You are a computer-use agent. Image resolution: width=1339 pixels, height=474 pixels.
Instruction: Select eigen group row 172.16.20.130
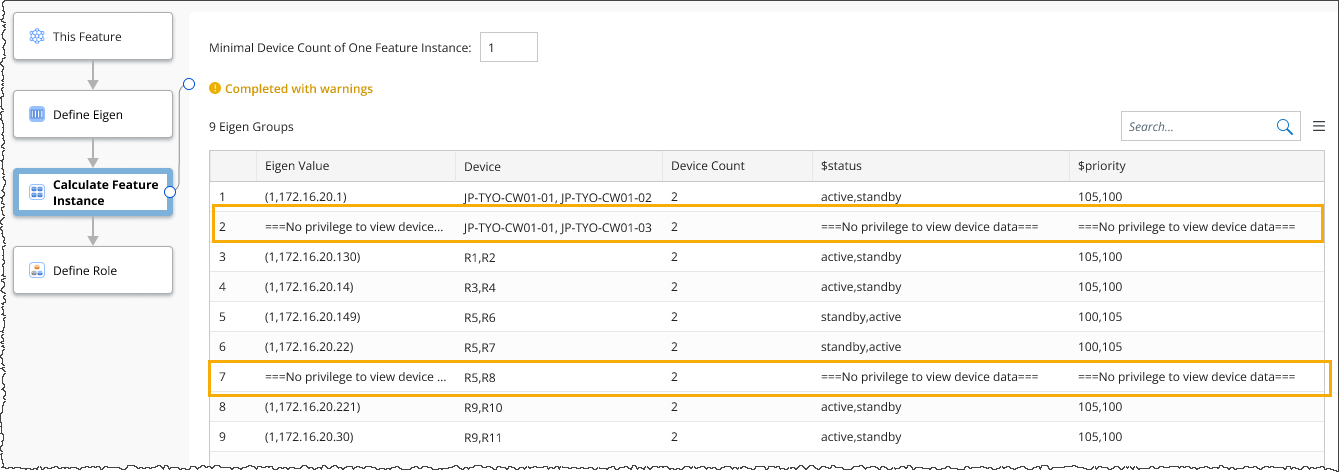(312, 257)
